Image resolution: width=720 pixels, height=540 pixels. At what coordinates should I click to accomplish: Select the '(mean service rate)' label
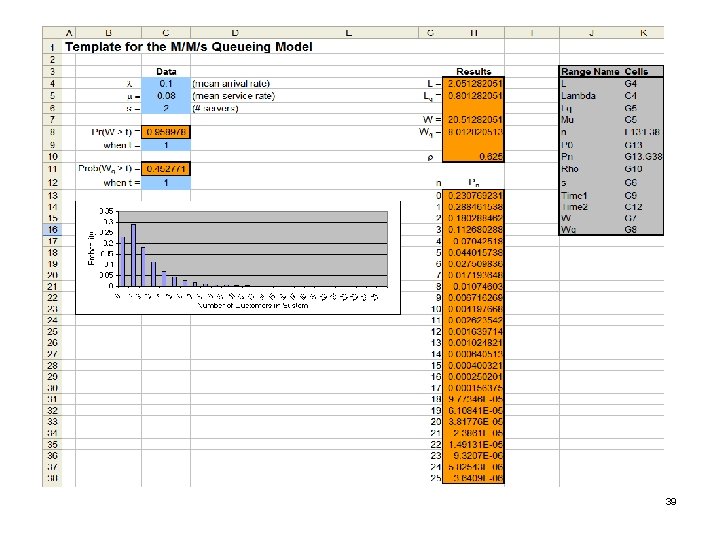coord(233,96)
